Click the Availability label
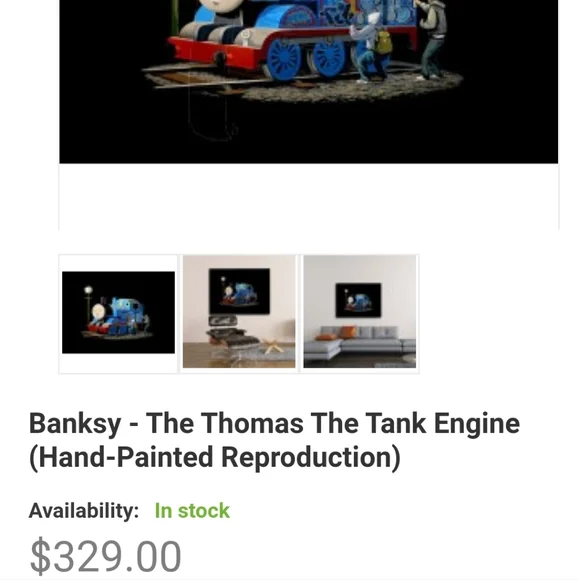579x580 pixels. [84, 511]
